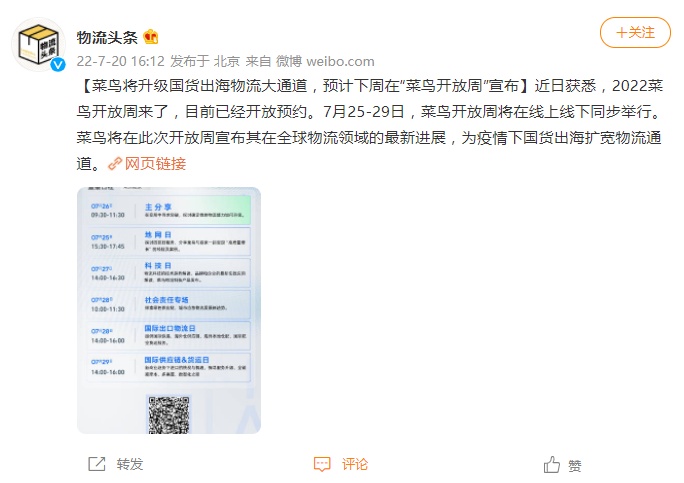The image size is (684, 483).
Task: Open comments via 评论 label
Action: coord(355,464)
